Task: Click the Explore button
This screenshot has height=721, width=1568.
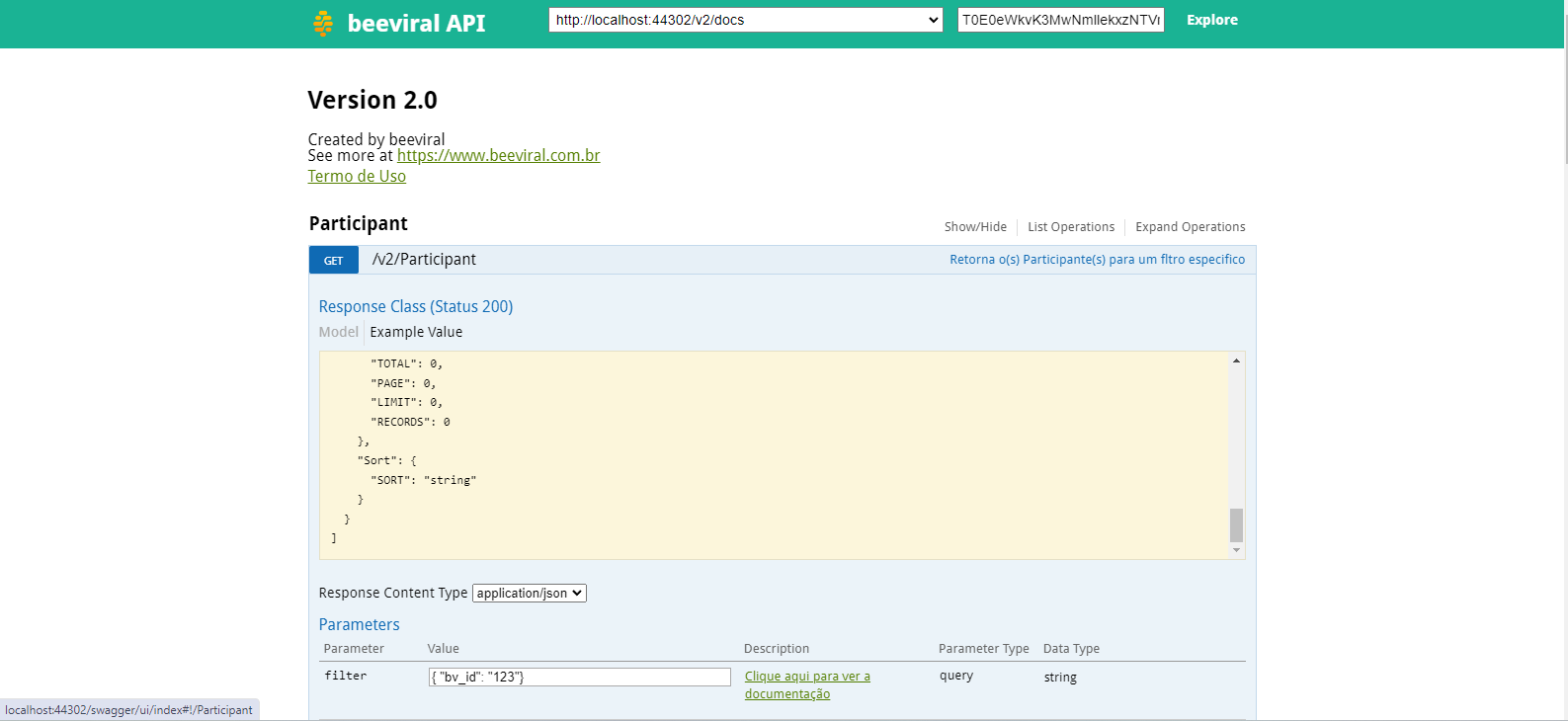Action: click(x=1212, y=20)
